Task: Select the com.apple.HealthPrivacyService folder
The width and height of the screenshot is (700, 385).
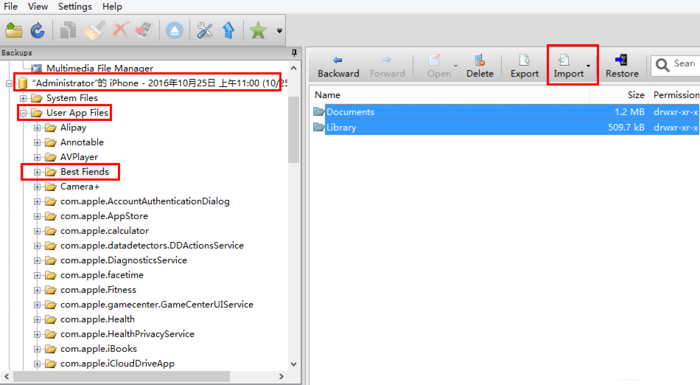Action: [127, 334]
